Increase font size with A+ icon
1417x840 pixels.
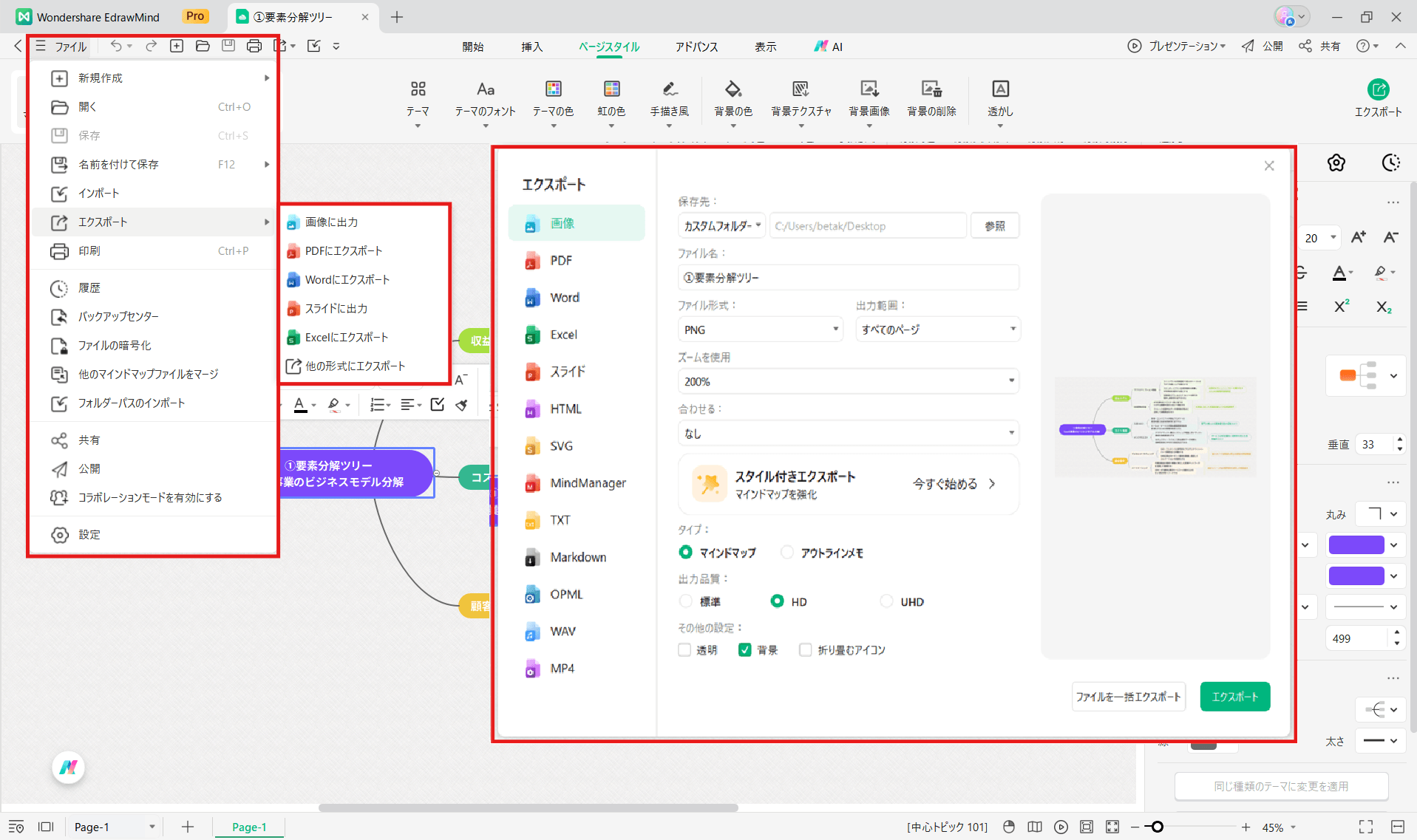point(1359,237)
